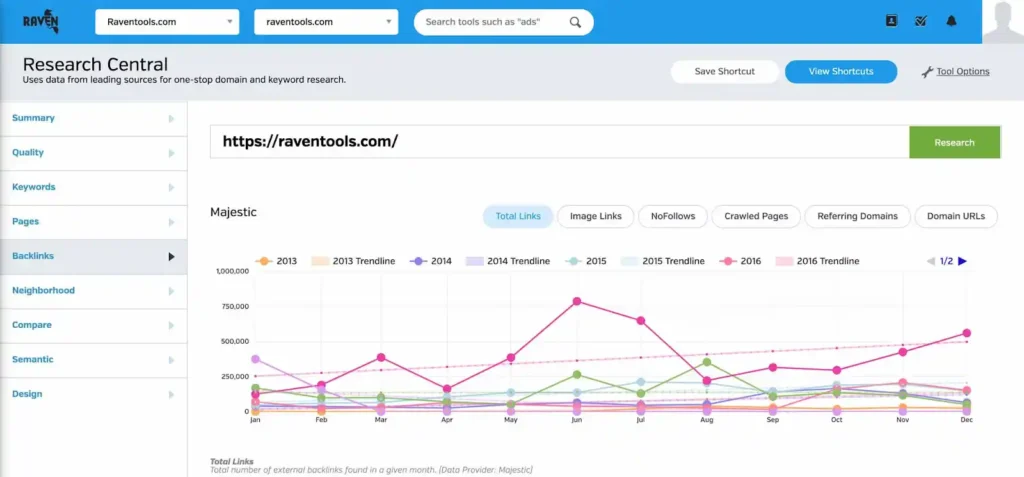The image size is (1024, 477).
Task: Toggle 2015 series in chart legend
Action: (x=585, y=261)
